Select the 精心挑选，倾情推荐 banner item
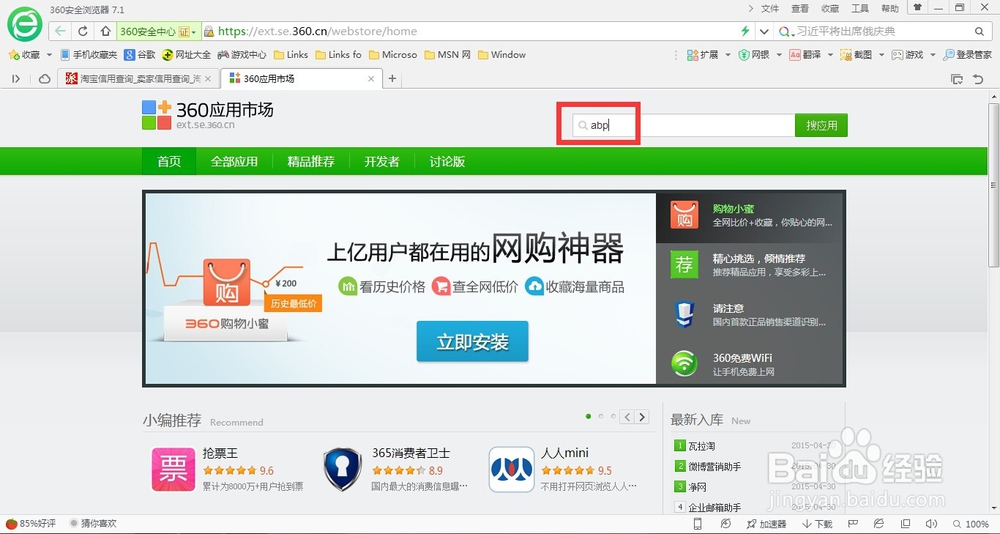1000x534 pixels. point(750,265)
